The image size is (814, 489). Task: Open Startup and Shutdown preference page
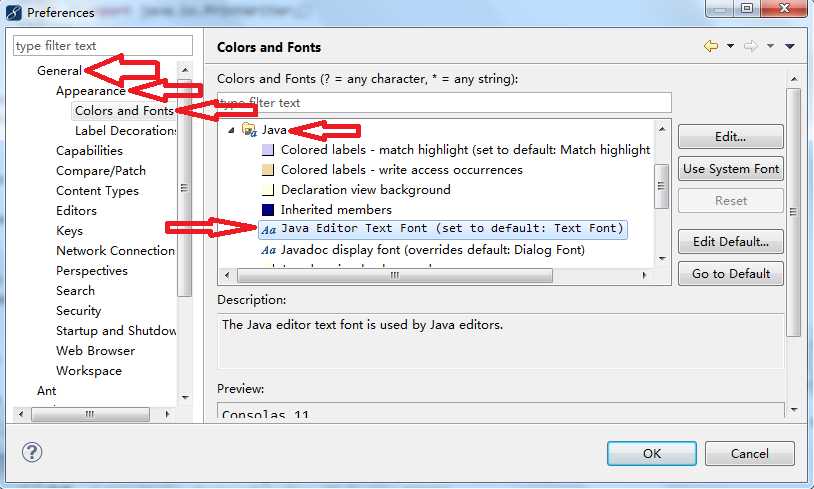[116, 331]
